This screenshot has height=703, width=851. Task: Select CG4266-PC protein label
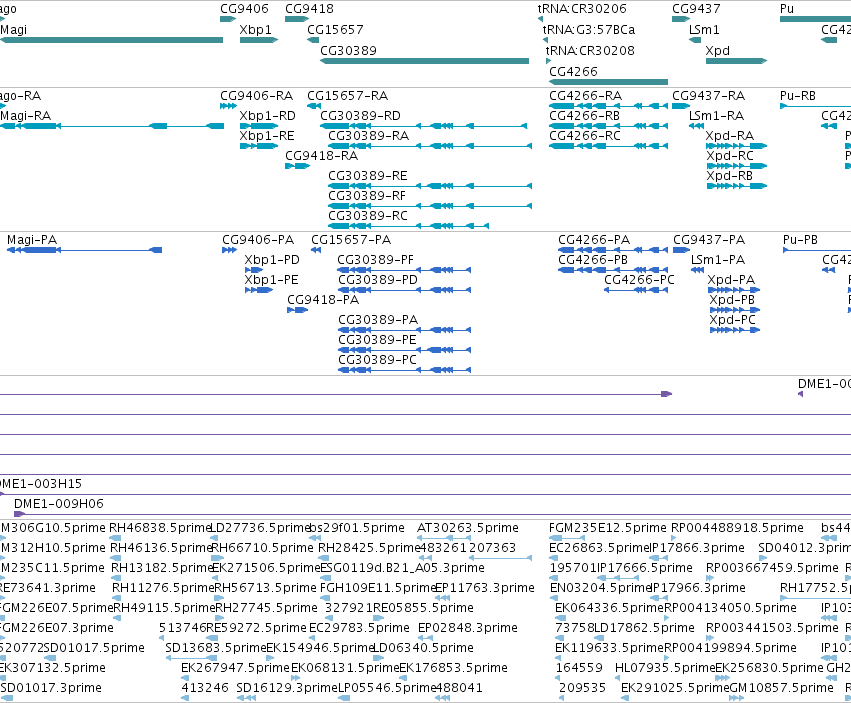(639, 280)
